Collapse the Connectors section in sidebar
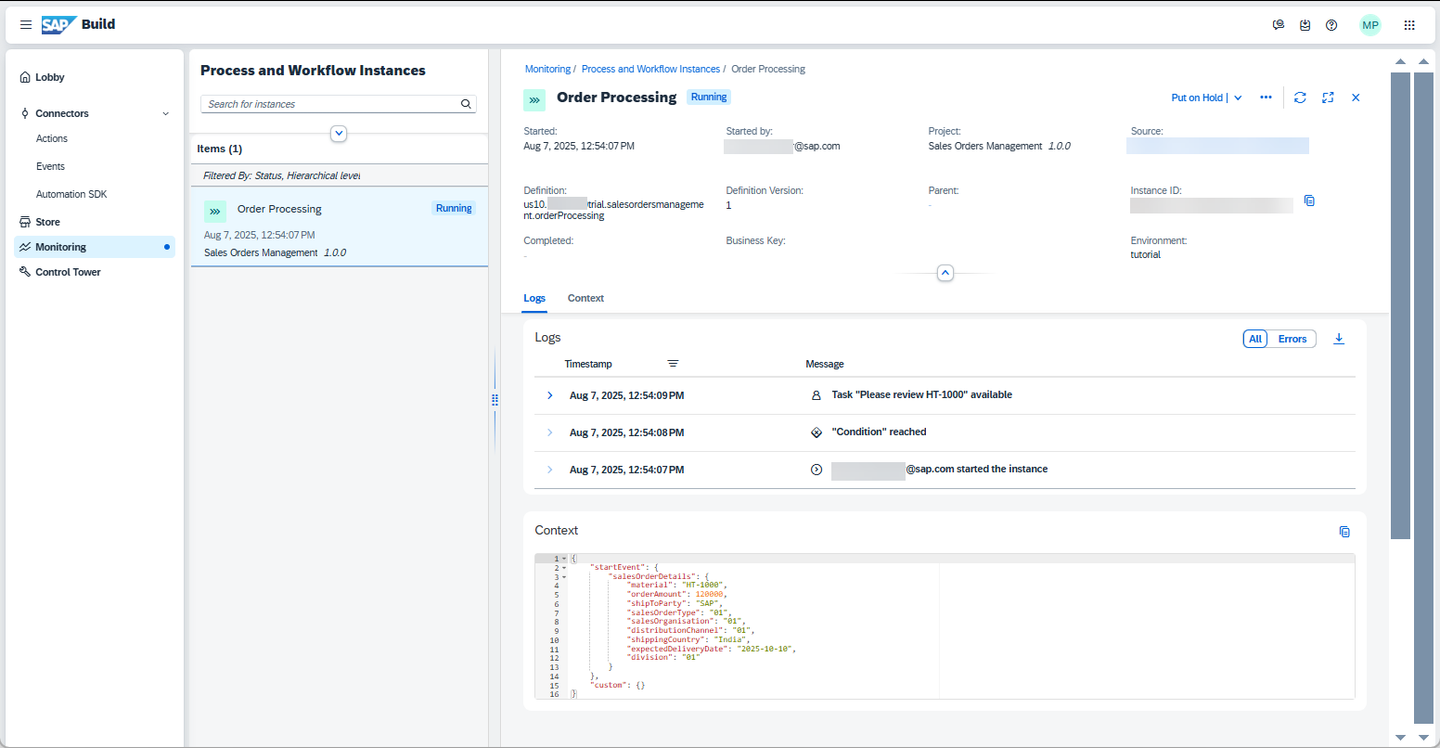 (165, 114)
